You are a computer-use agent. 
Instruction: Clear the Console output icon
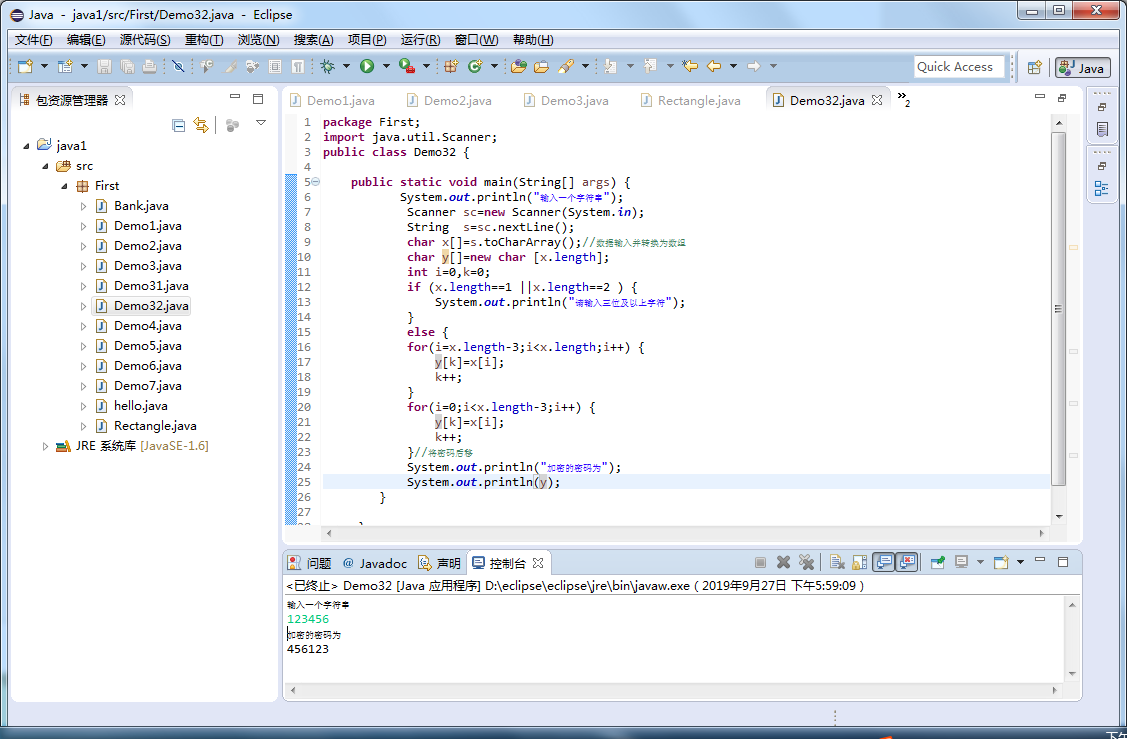837,562
